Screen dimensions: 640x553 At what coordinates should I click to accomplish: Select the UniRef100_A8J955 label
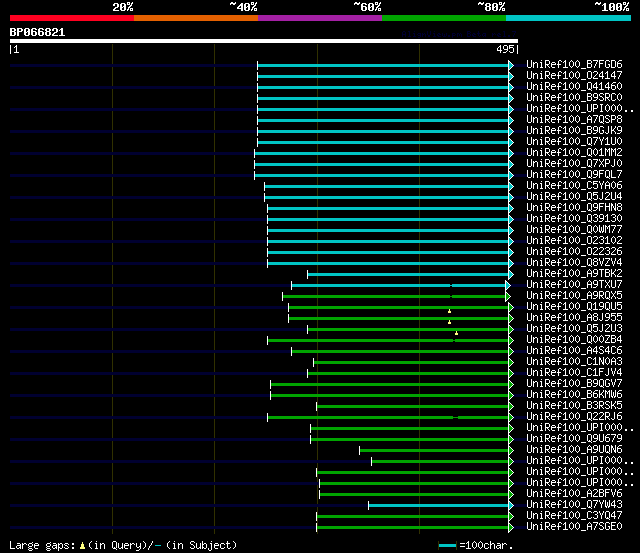coord(574,318)
